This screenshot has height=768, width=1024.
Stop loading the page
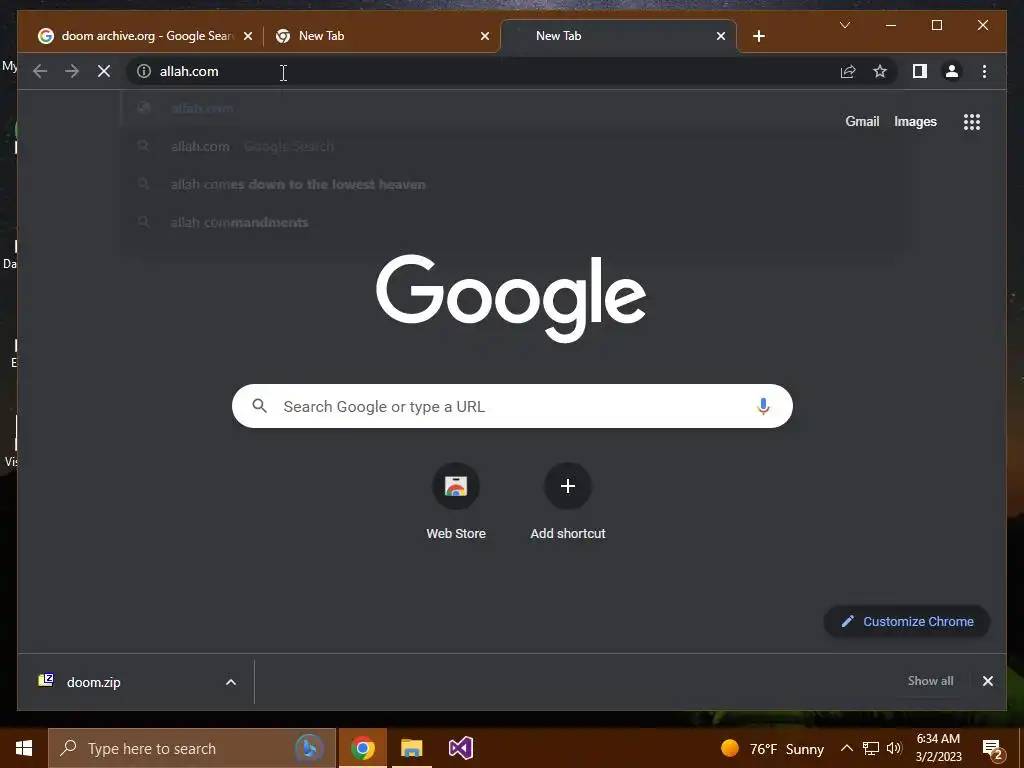pyautogui.click(x=104, y=71)
